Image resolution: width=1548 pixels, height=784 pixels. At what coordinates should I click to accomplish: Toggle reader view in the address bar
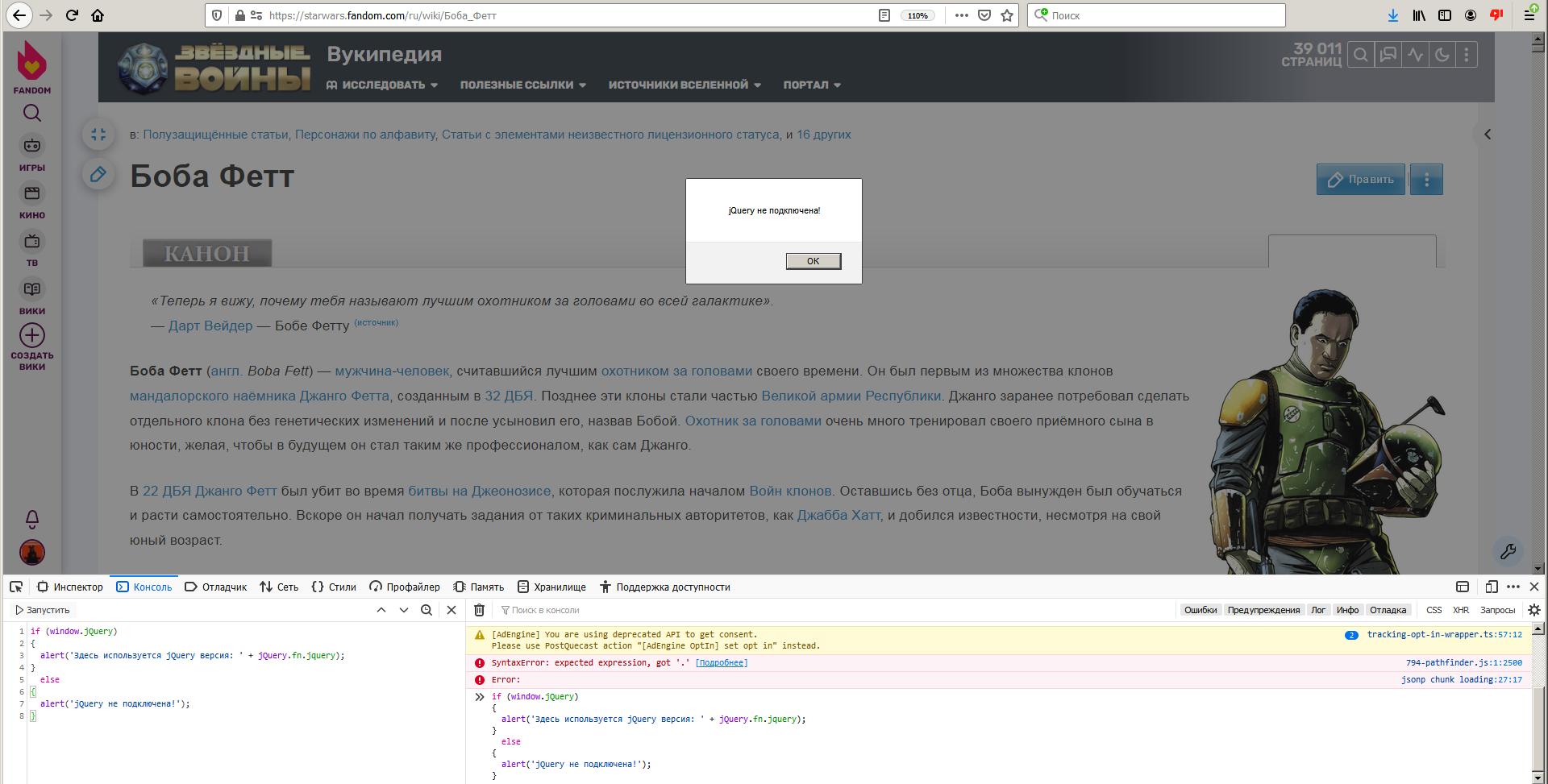[884, 15]
